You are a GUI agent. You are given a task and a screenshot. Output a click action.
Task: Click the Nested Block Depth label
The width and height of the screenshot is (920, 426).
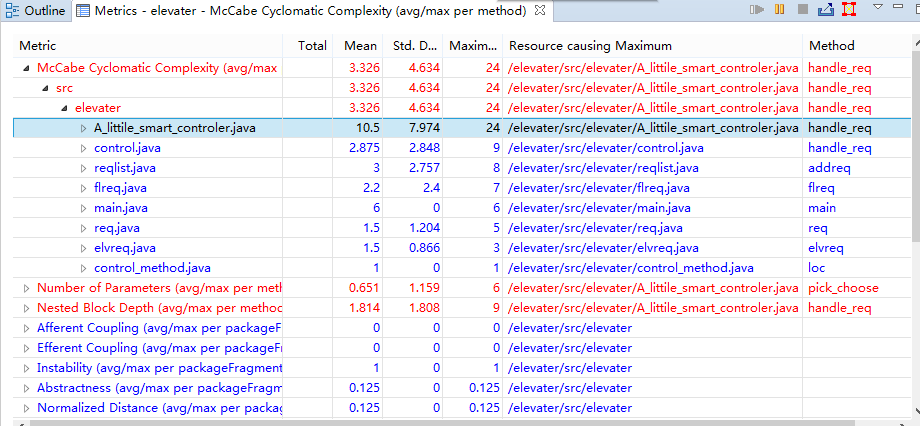click(160, 308)
